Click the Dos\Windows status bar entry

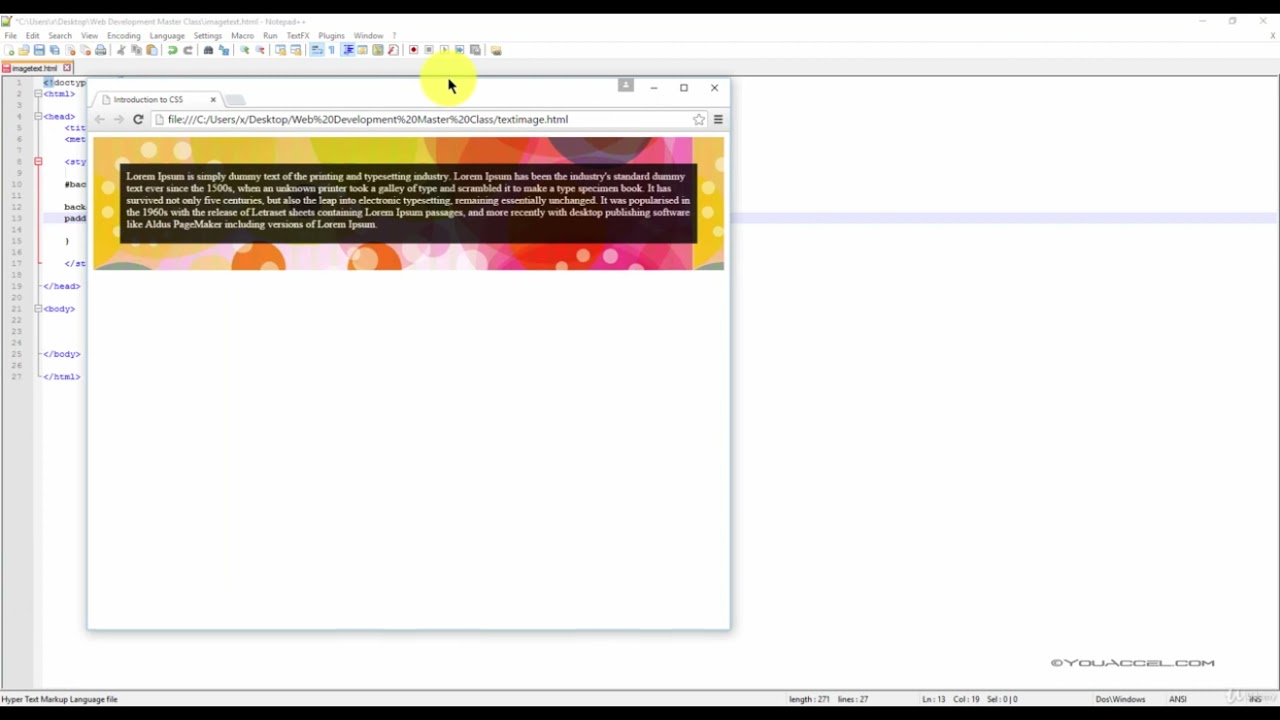1120,699
